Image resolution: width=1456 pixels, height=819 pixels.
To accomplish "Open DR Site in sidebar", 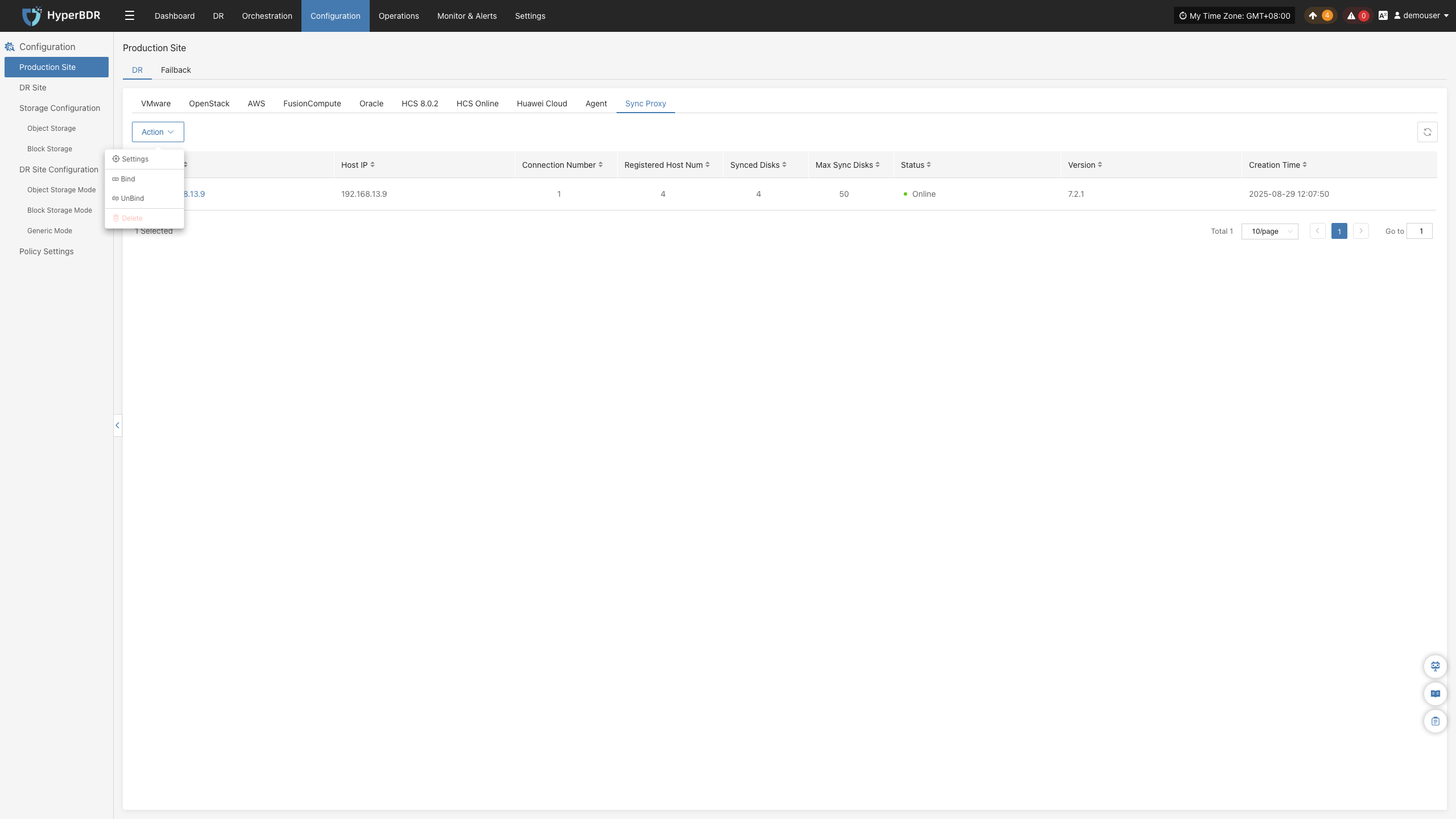I will [56, 88].
